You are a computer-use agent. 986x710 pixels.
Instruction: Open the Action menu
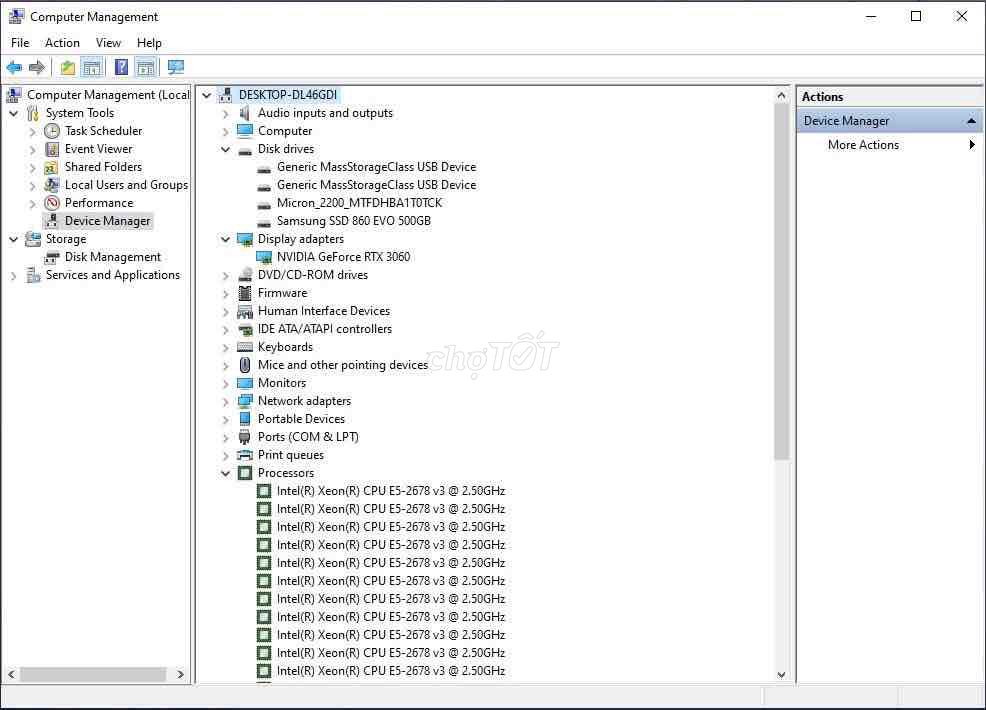pyautogui.click(x=62, y=43)
